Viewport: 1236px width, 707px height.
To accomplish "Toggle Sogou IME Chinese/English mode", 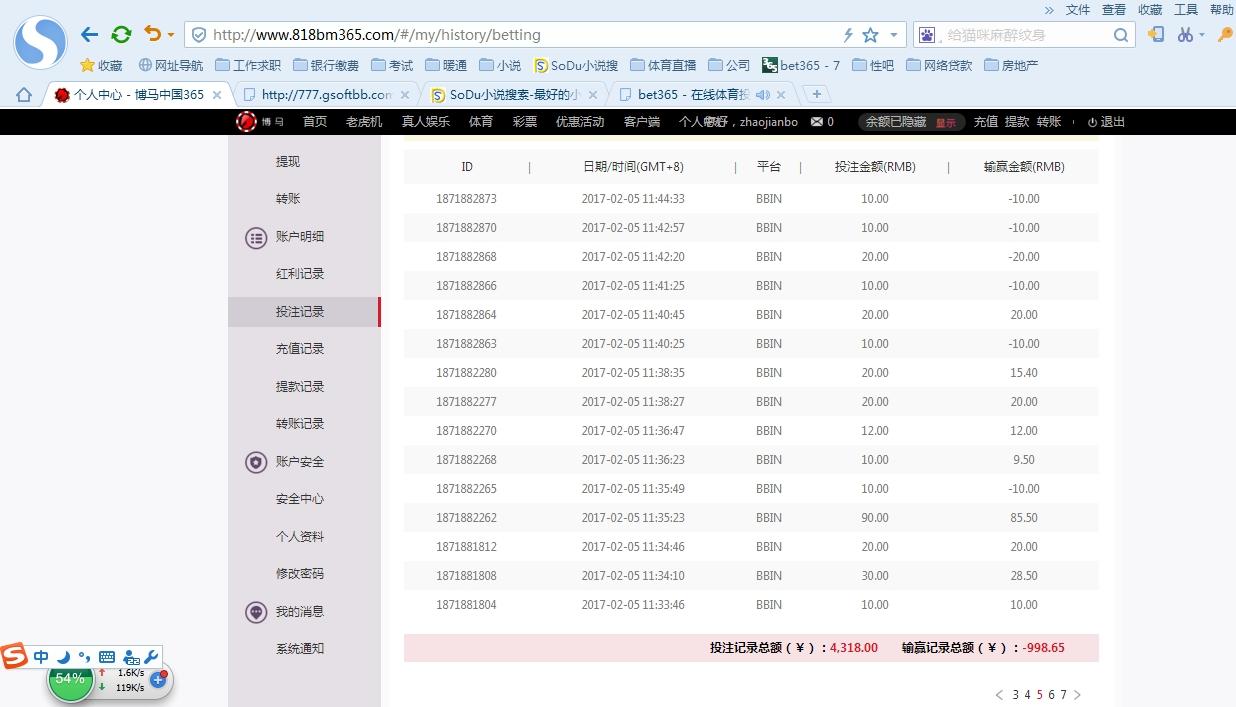I will point(41,657).
